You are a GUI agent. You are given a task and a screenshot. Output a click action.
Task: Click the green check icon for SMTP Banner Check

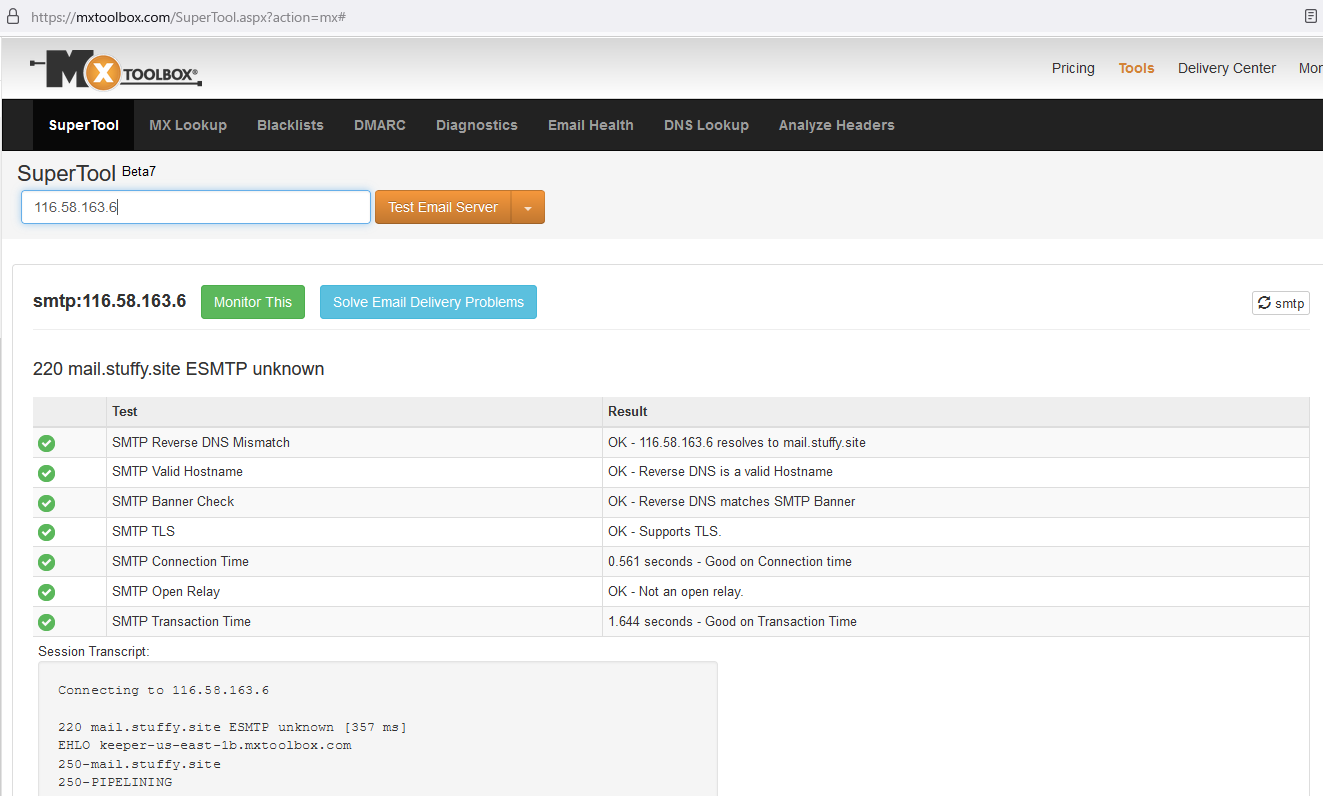pos(46,503)
